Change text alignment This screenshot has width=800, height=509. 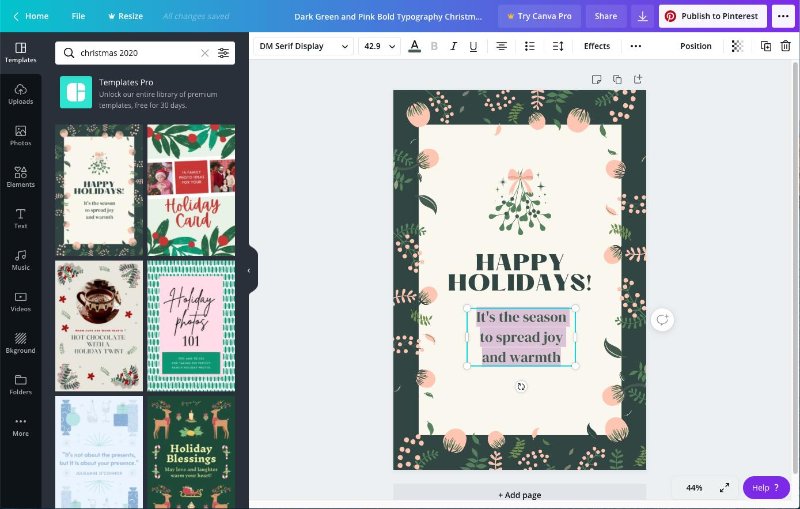click(x=502, y=46)
